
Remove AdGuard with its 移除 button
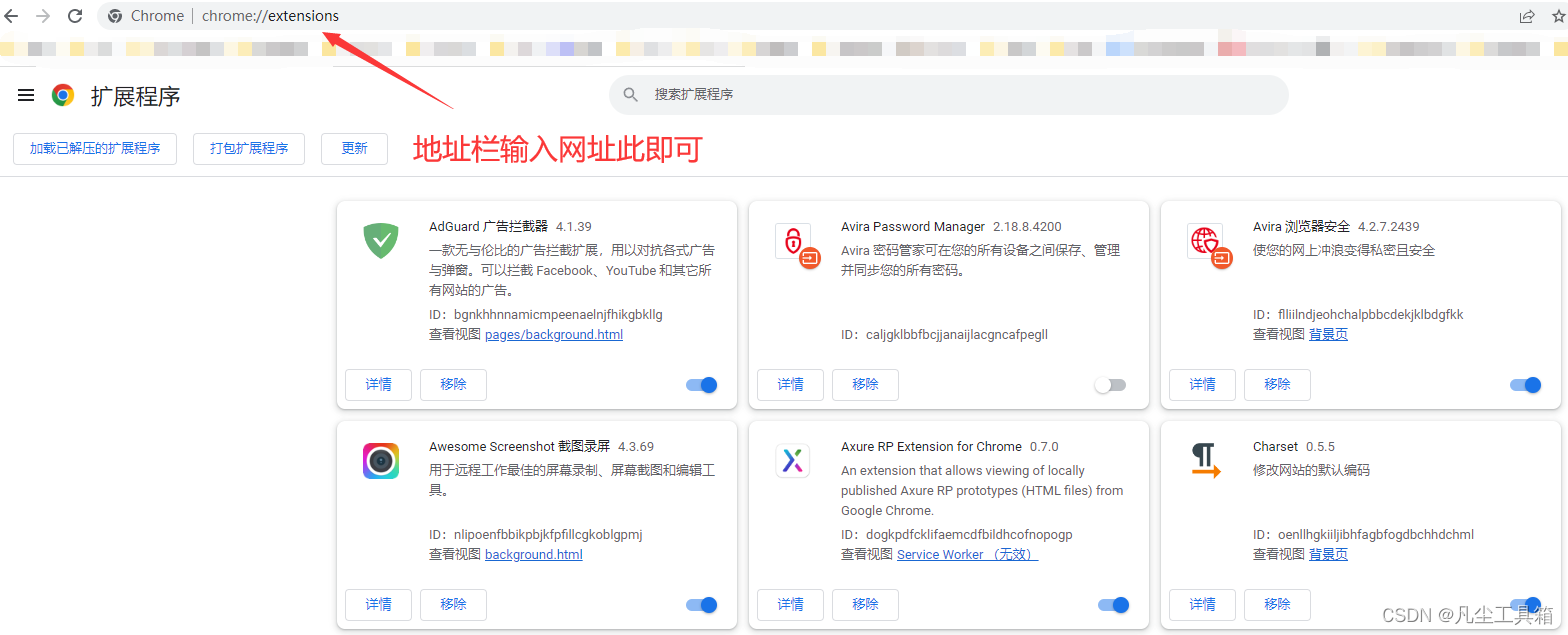[453, 385]
